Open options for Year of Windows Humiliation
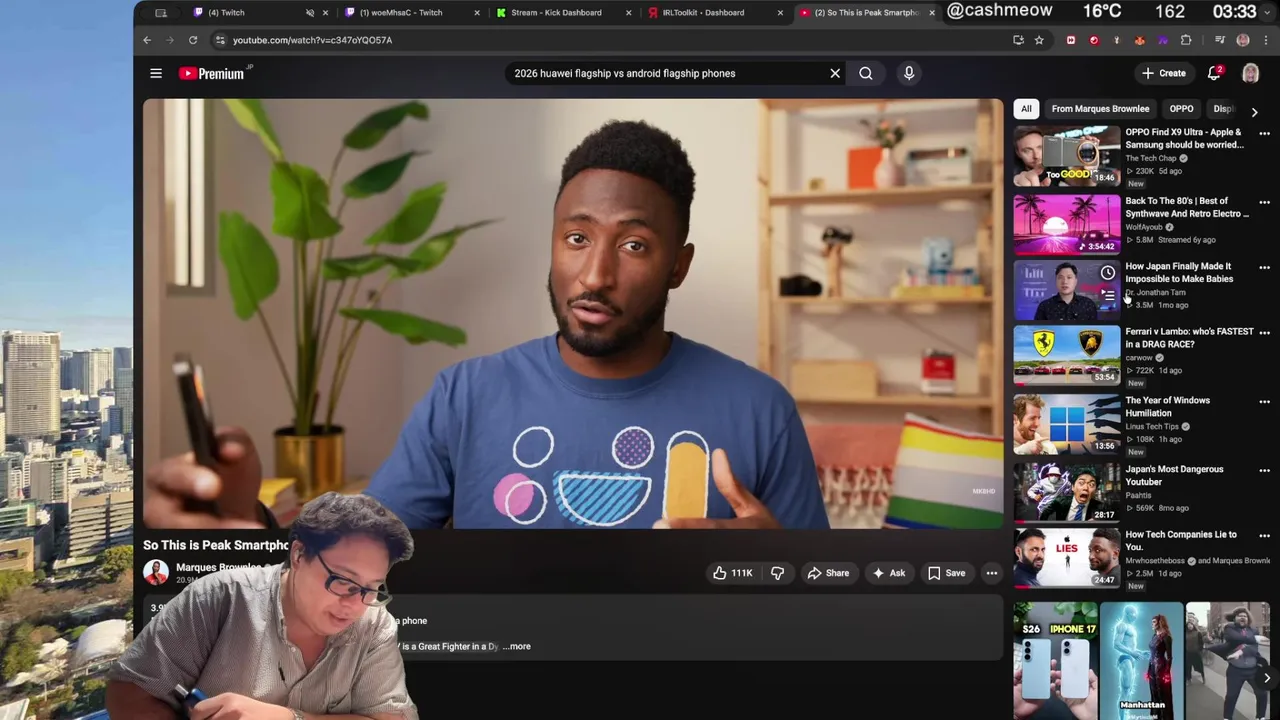This screenshot has height=720, width=1280. pos(1264,402)
